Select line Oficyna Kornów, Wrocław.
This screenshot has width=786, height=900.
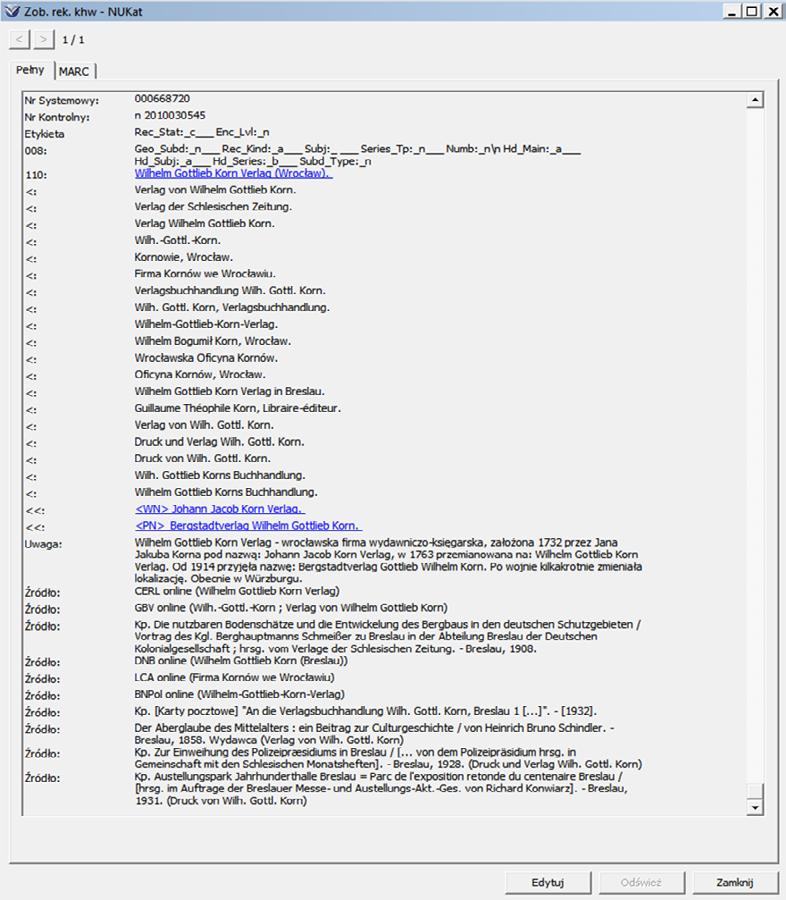coord(200,374)
